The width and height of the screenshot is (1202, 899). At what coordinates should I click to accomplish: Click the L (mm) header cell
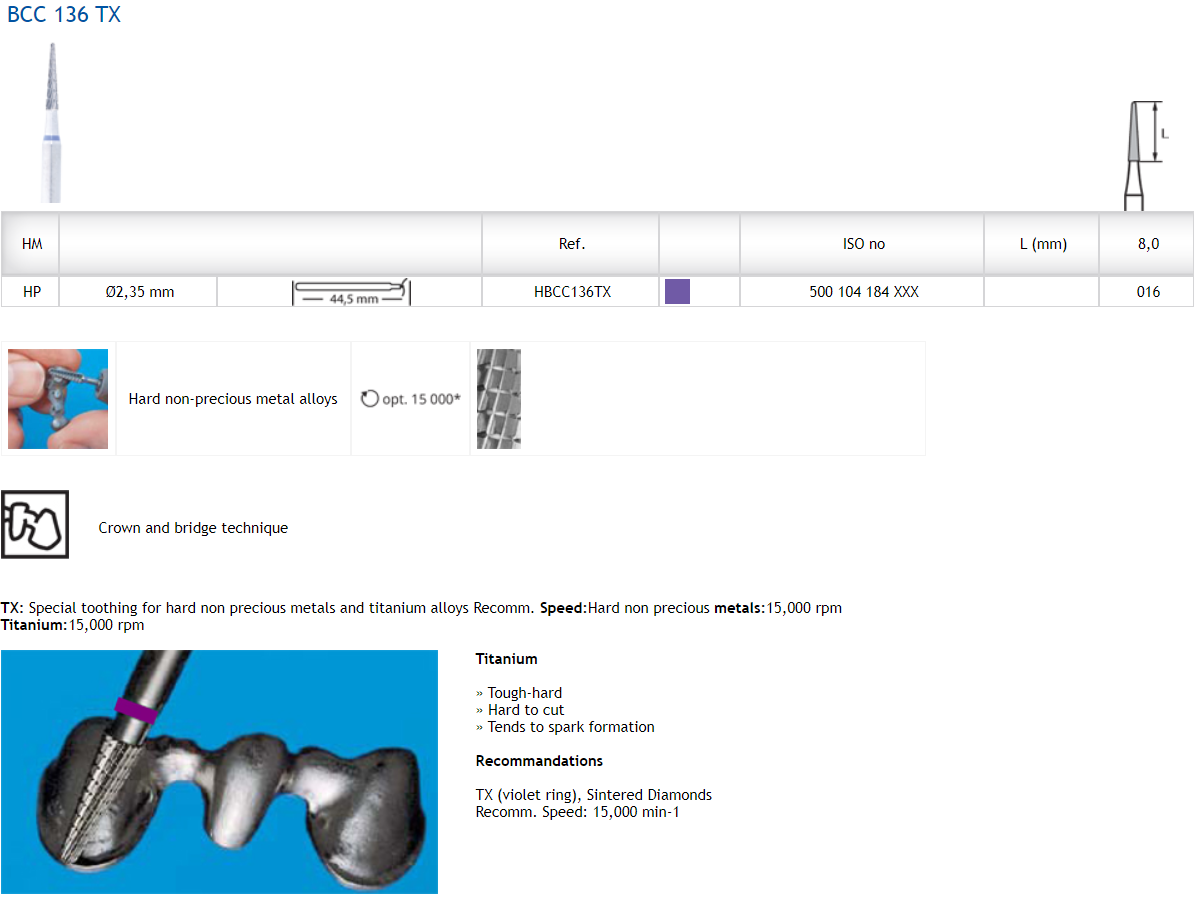pos(1043,244)
